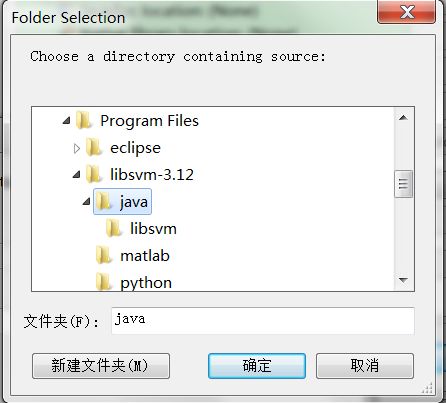Viewport: 446px width, 403px height.
Task: Click the tree scrollbar up arrow
Action: click(x=403, y=118)
